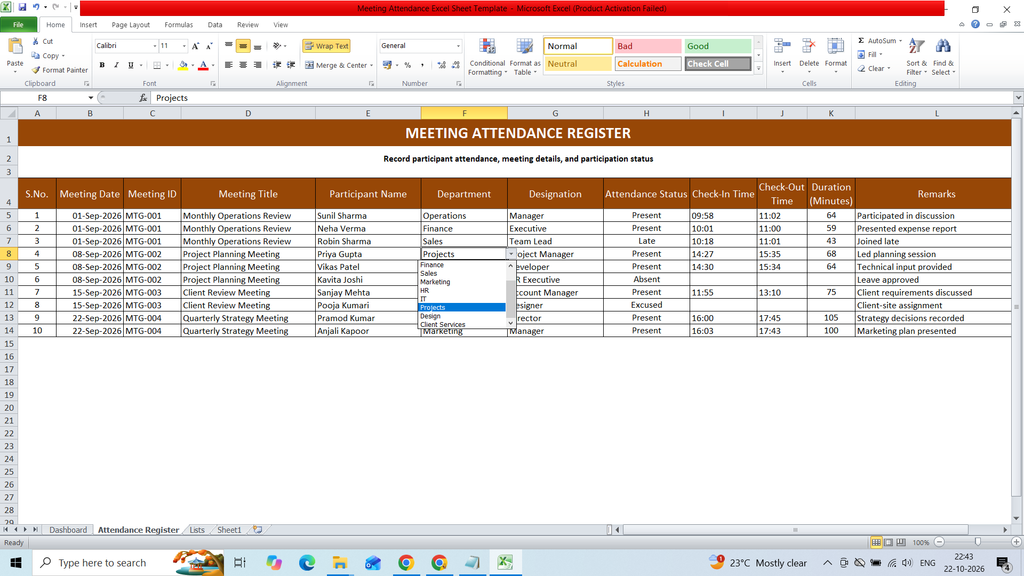Switch to the Page Layout tab
Viewport: 1024px width, 576px height.
pyautogui.click(x=131, y=25)
